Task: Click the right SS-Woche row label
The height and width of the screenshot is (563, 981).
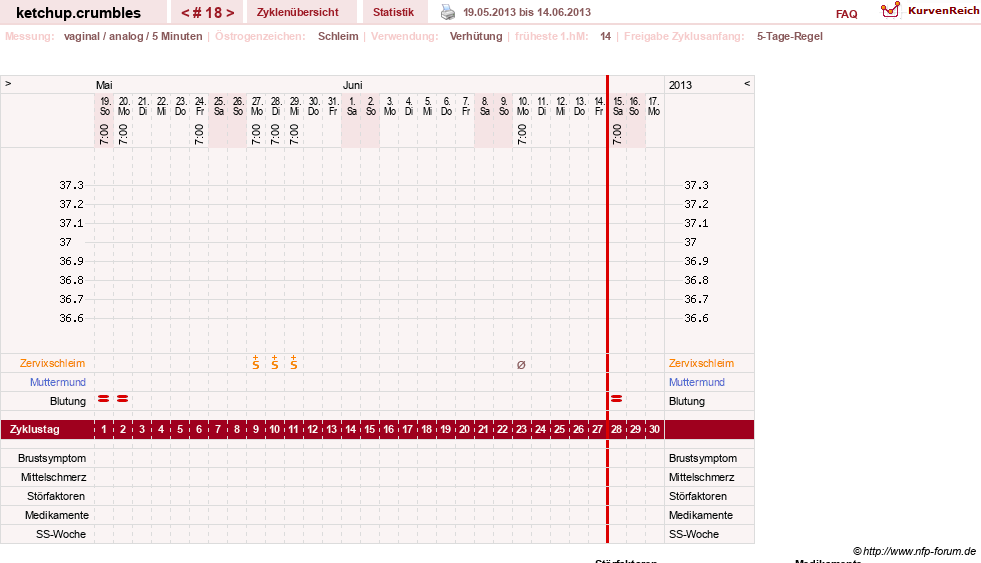Action: (x=694, y=534)
